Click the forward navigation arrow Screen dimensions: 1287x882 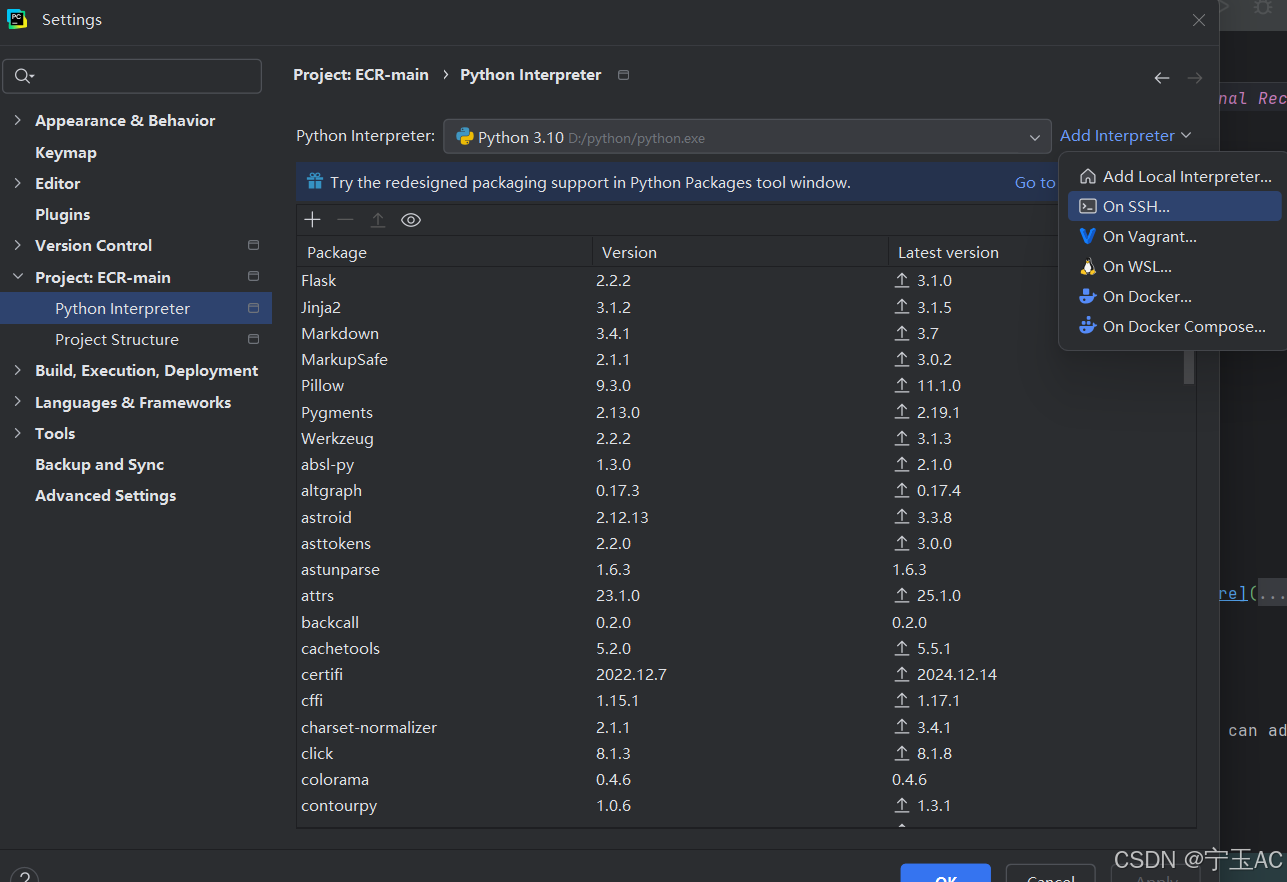pos(1194,78)
